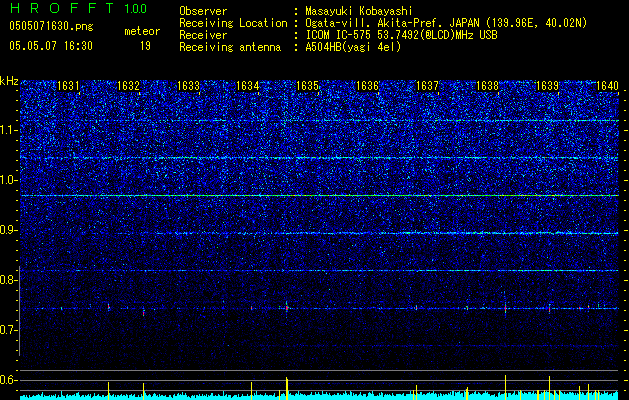Image resolution: width=629 pixels, height=400 pixels.
Task: Select the 1635 time marker
Action: [x=308, y=86]
